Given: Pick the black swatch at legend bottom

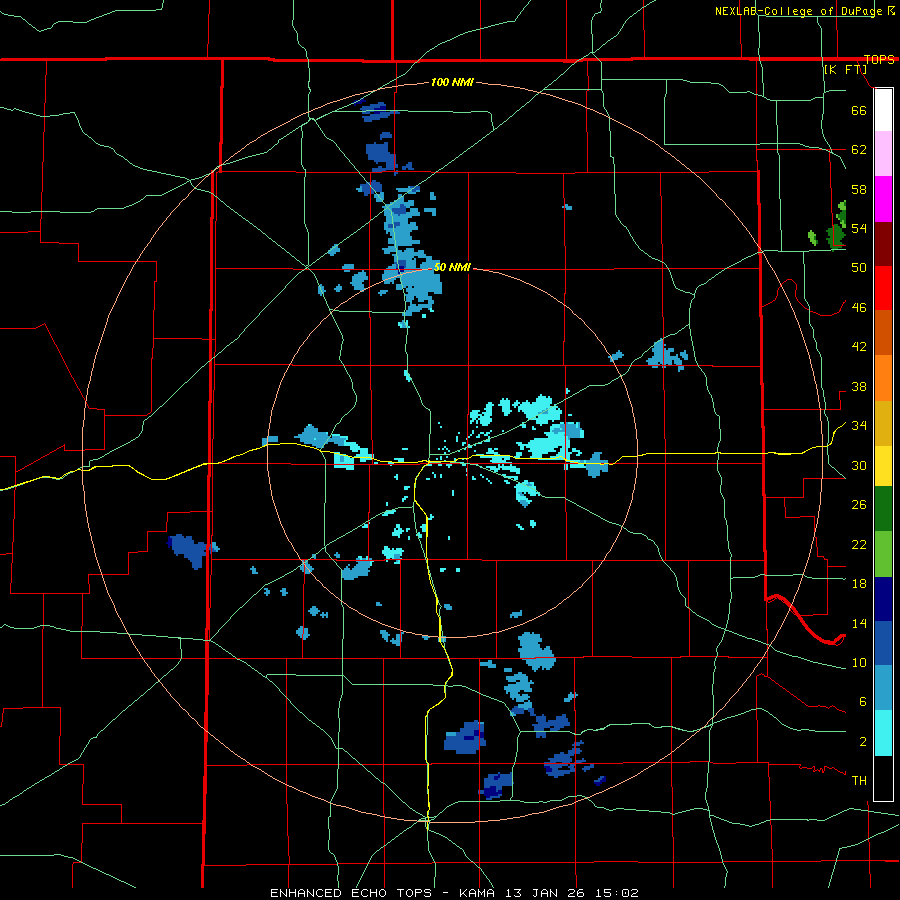Looking at the screenshot, I should click(x=883, y=778).
